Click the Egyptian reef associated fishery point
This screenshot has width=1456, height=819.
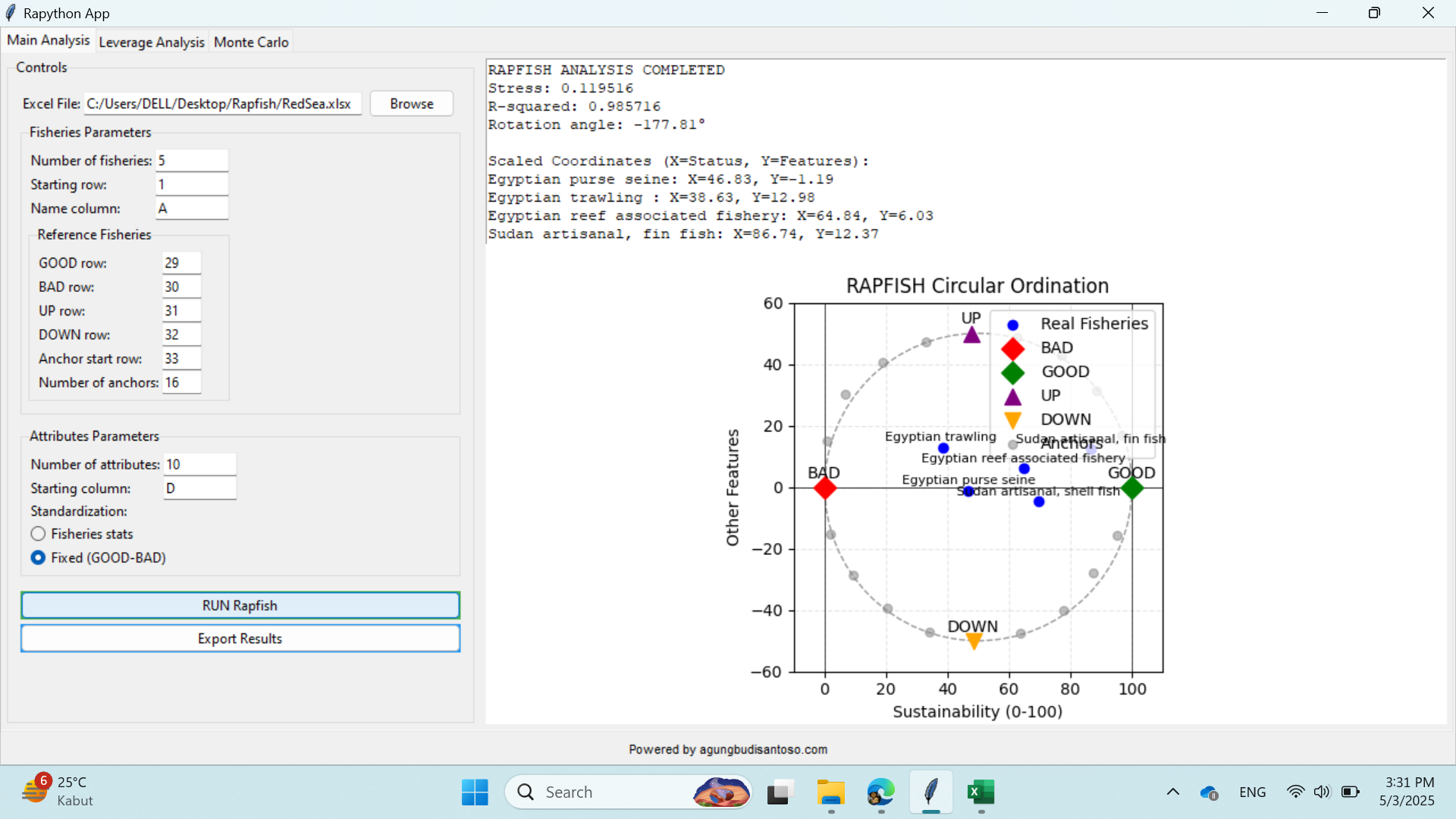[x=1024, y=469]
